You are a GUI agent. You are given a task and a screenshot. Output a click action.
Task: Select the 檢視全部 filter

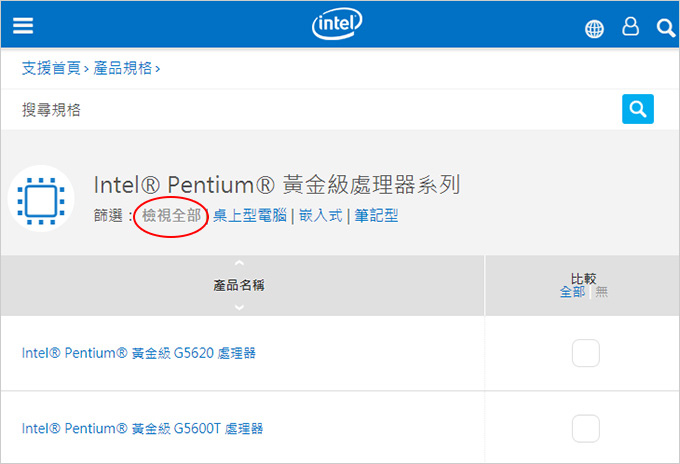[172, 216]
